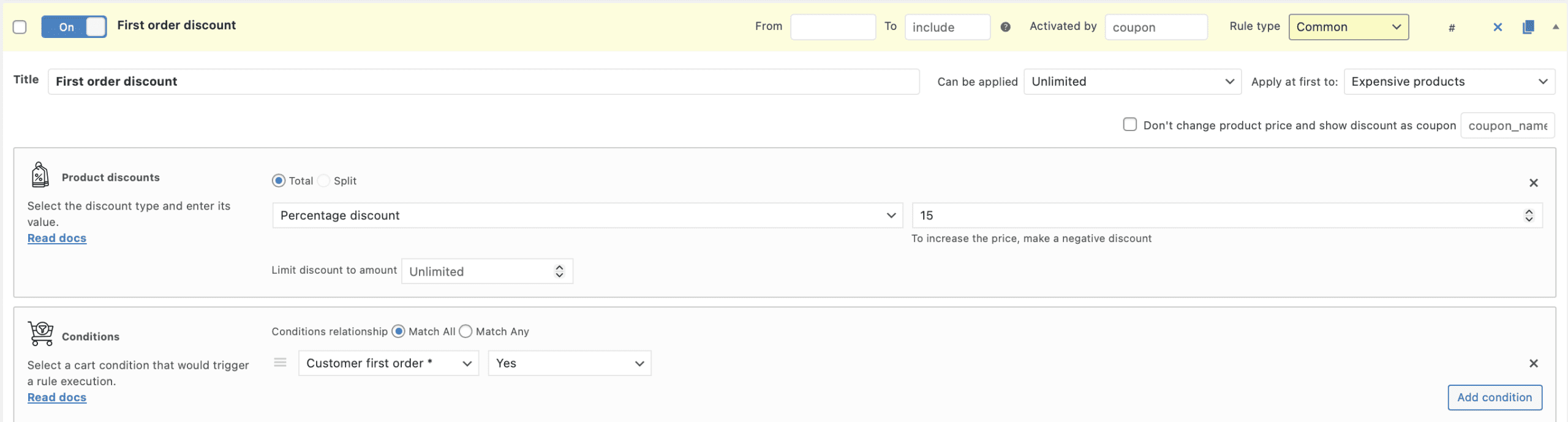Open the Rule type Common dropdown
Image resolution: width=1568 pixels, height=422 pixels.
click(1348, 27)
